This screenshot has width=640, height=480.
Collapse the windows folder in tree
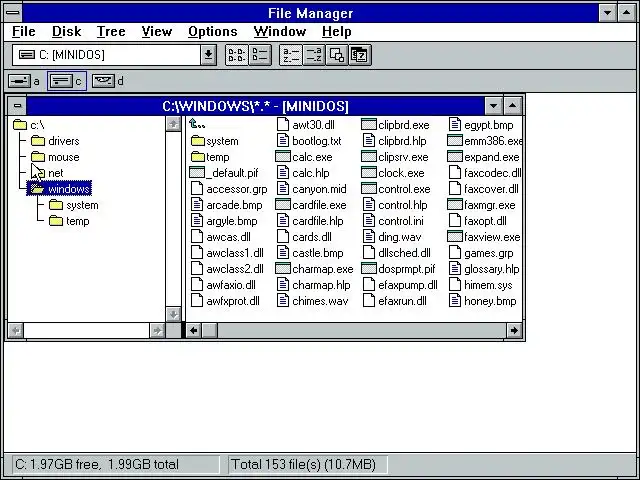pyautogui.click(x=60, y=189)
